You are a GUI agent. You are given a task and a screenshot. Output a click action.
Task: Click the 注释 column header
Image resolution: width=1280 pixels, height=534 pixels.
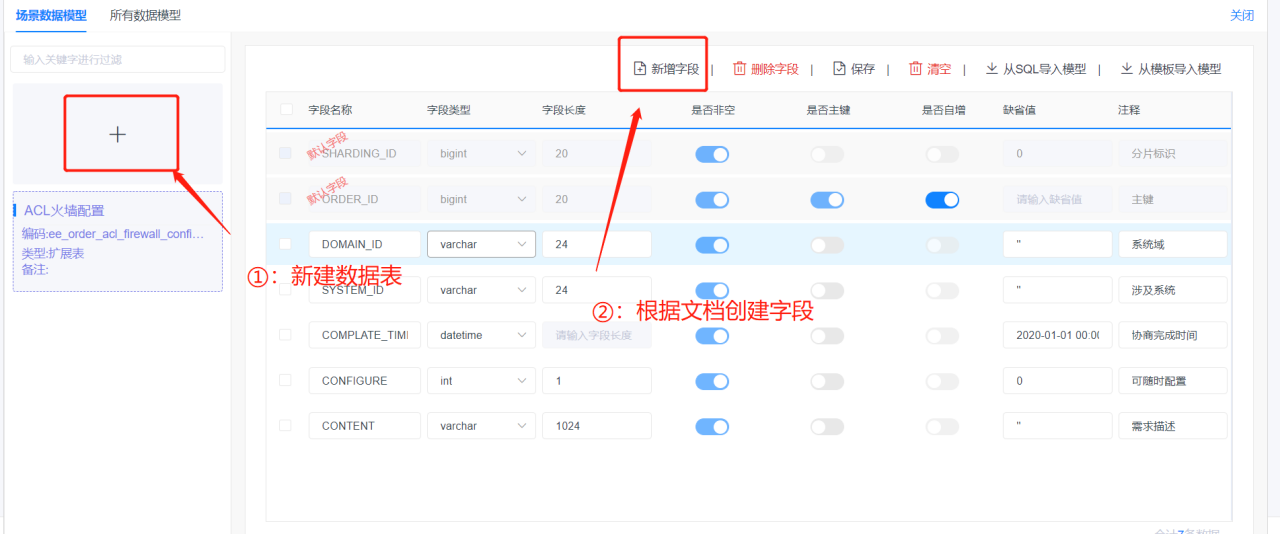tap(1129, 110)
